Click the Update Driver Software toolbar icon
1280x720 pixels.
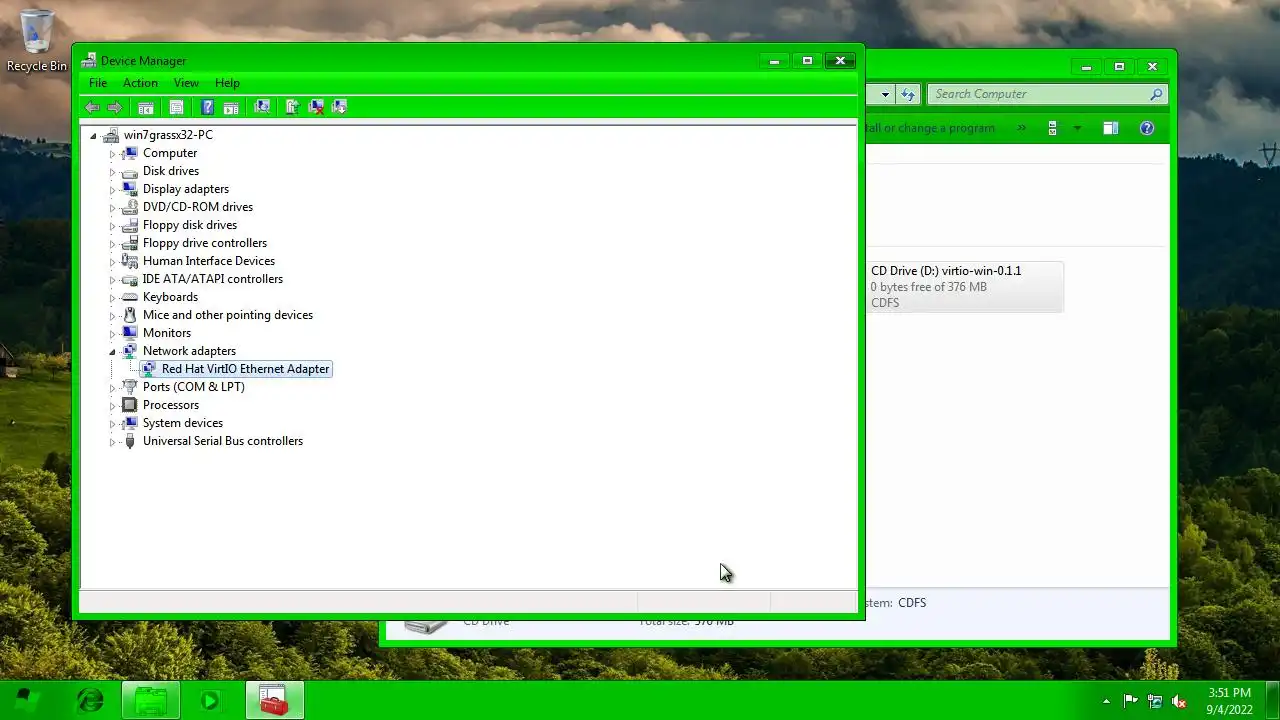pos(293,107)
